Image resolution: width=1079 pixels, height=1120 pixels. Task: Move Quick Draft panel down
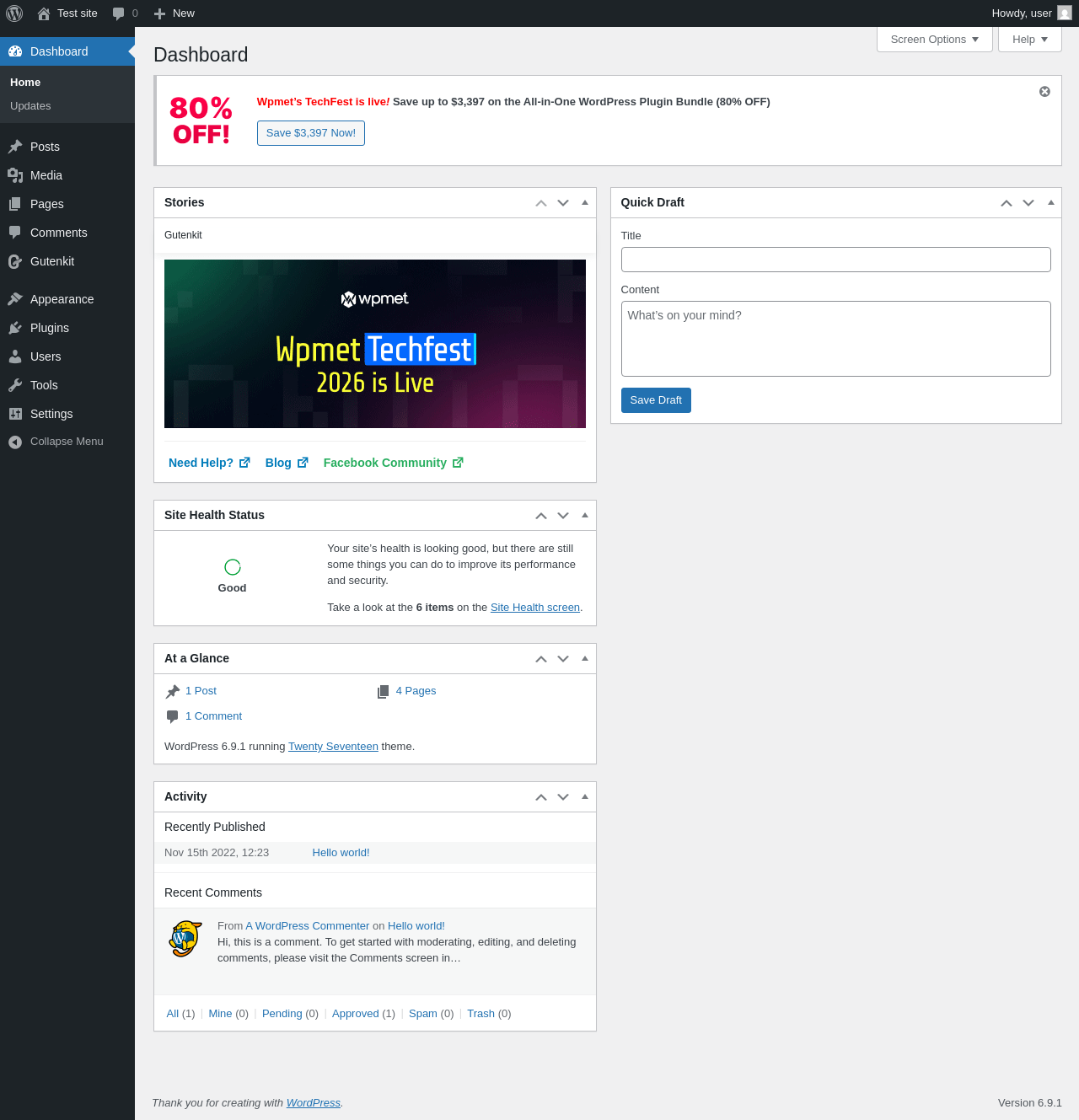click(1028, 203)
